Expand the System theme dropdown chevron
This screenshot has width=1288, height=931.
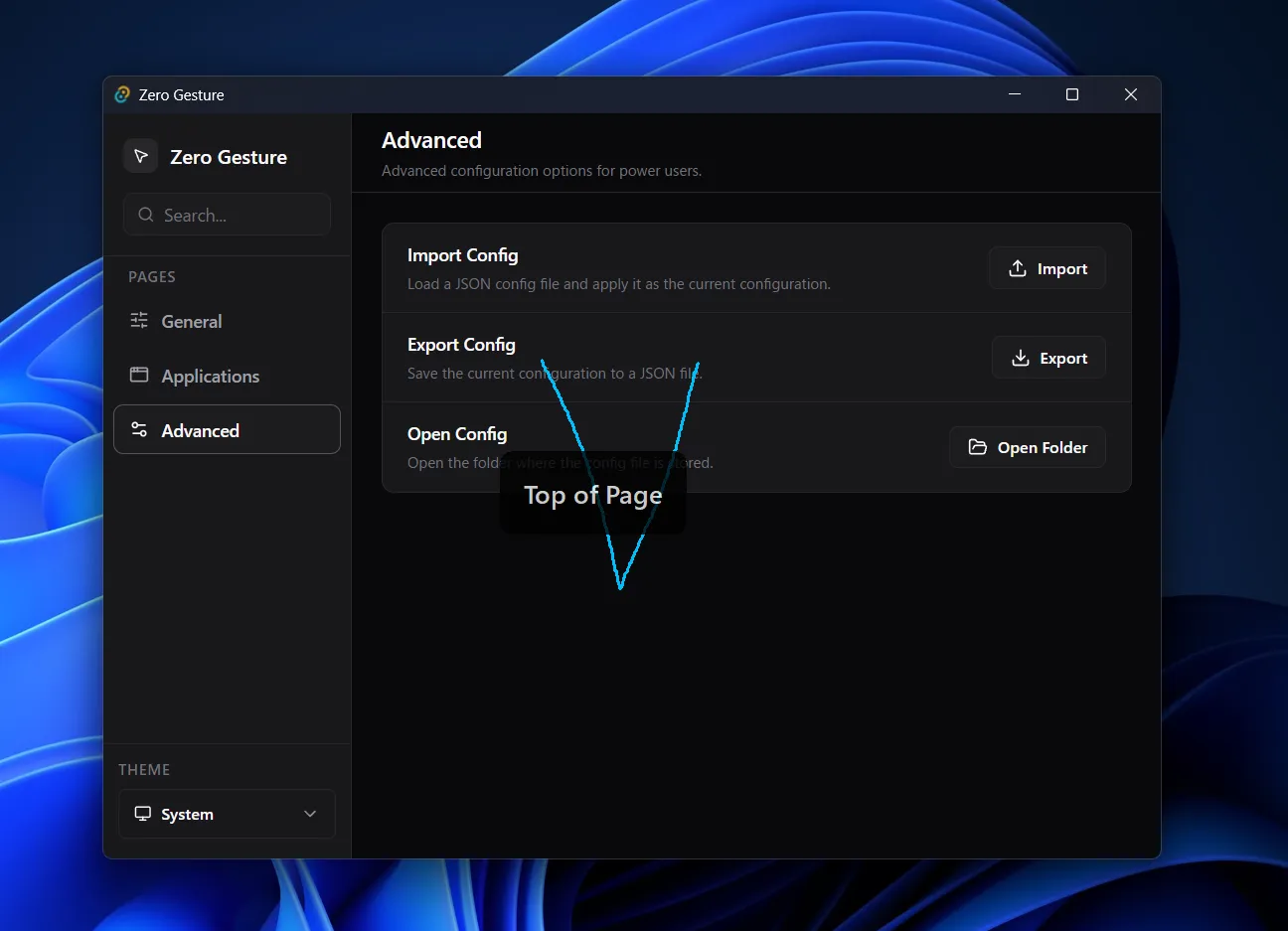[310, 814]
